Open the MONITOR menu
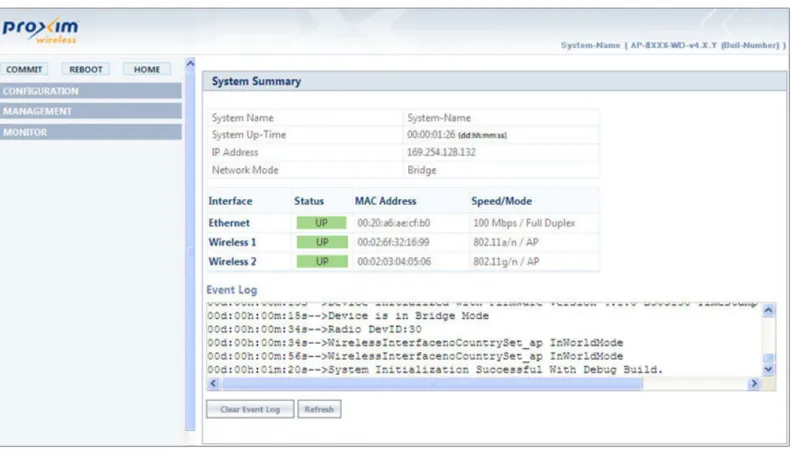 [x=91, y=132]
